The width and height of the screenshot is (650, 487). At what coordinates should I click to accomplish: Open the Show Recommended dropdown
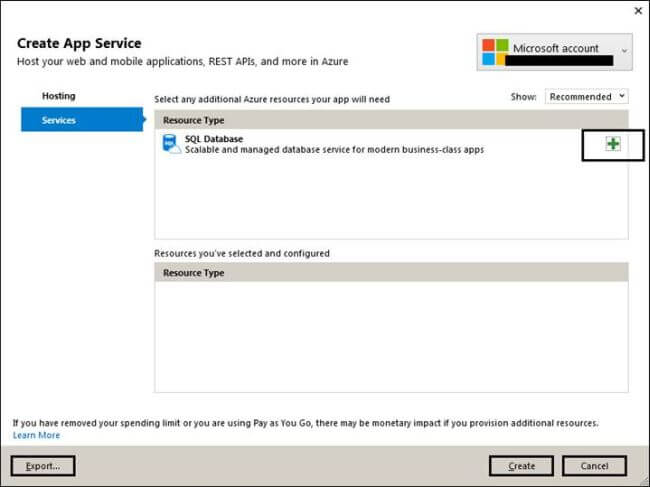point(587,96)
